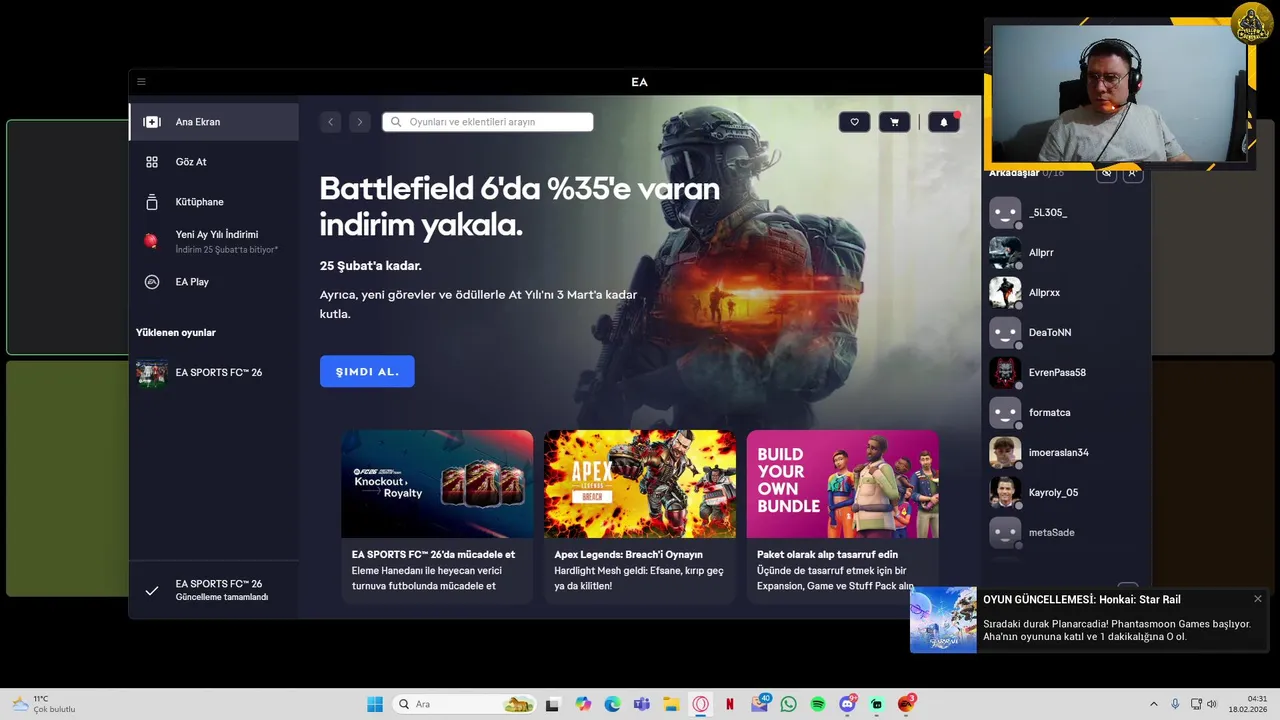Open Apex Legends Breach card image
The width and height of the screenshot is (1280, 720).
tap(640, 484)
